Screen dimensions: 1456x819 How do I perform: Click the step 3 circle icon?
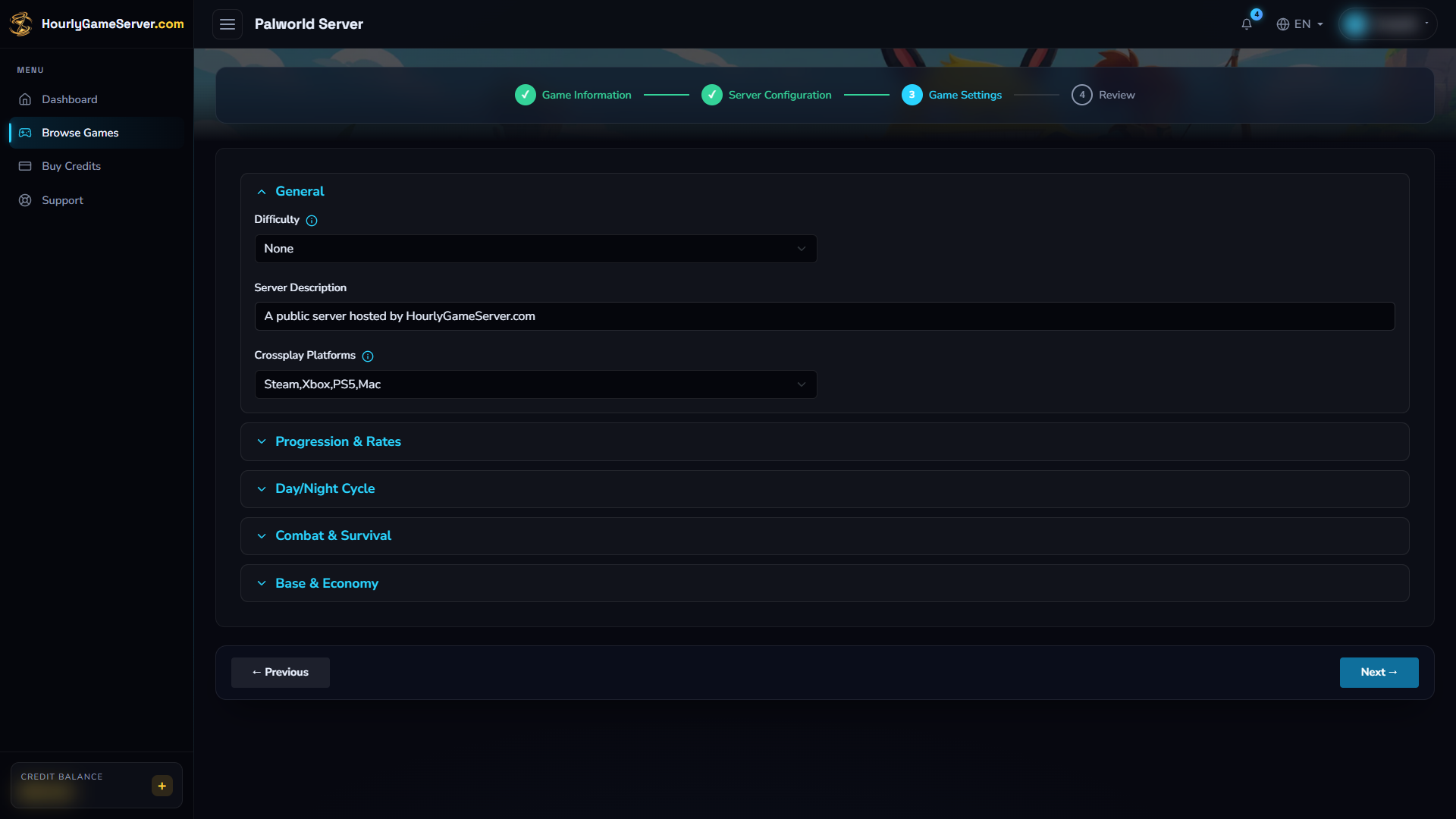912,95
